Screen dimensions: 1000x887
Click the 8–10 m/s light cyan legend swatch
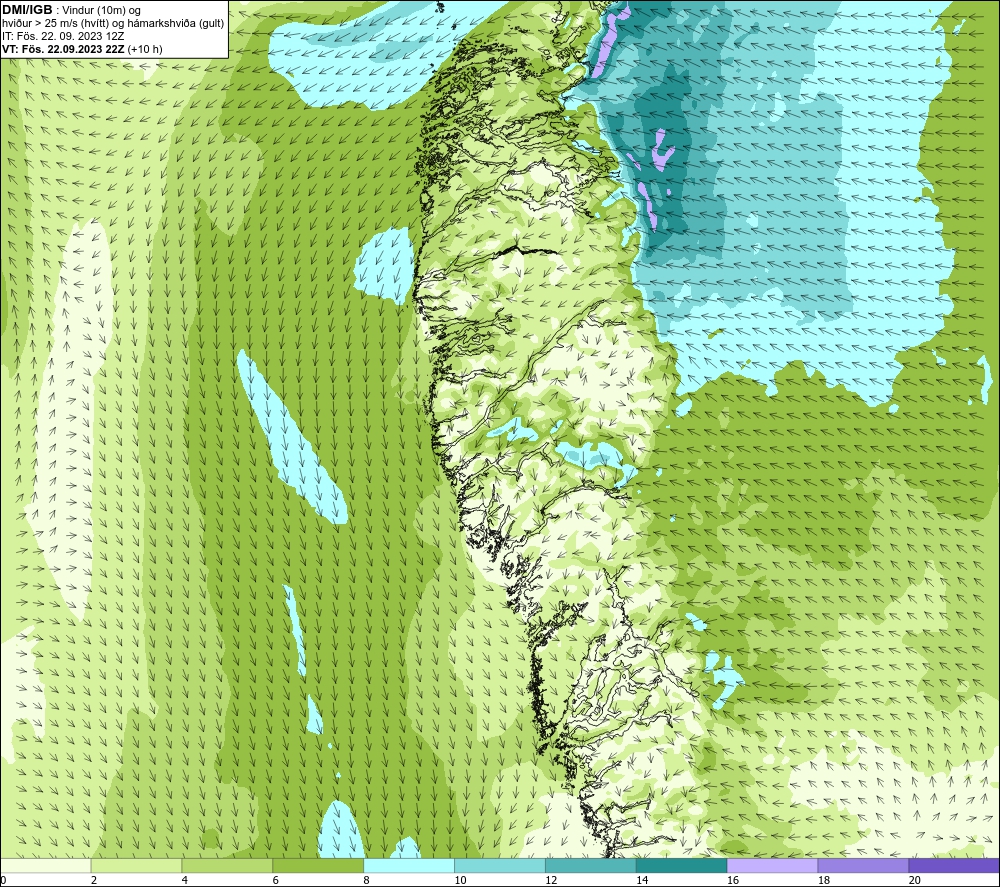[x=409, y=866]
